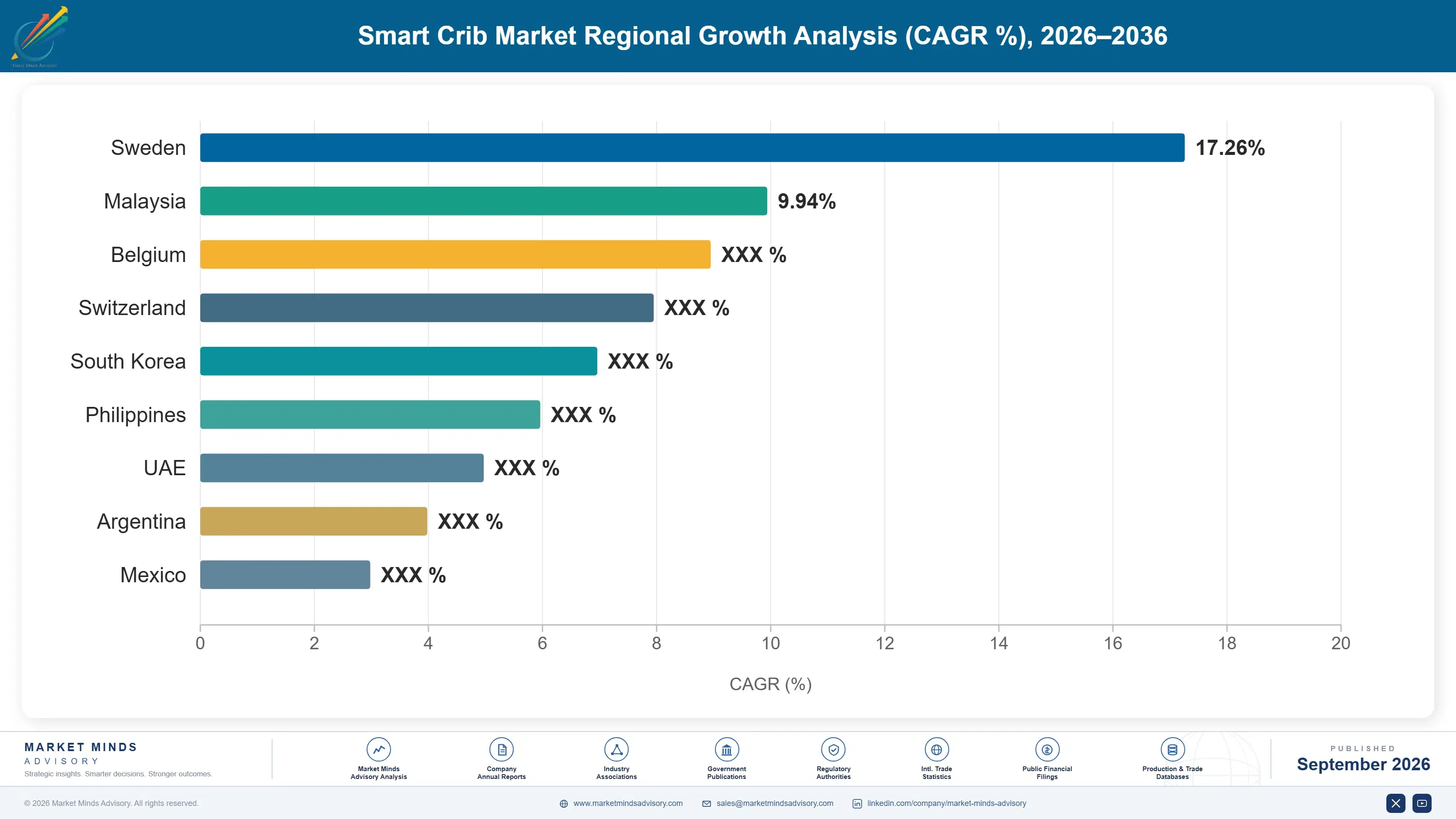Click the Sweden axis label
Screen dimensions: 1456x819
tap(148, 148)
